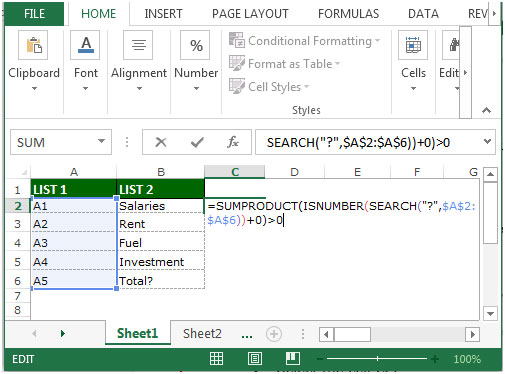Expand the Font dropdown arrow
505x374 pixels.
coord(85,88)
